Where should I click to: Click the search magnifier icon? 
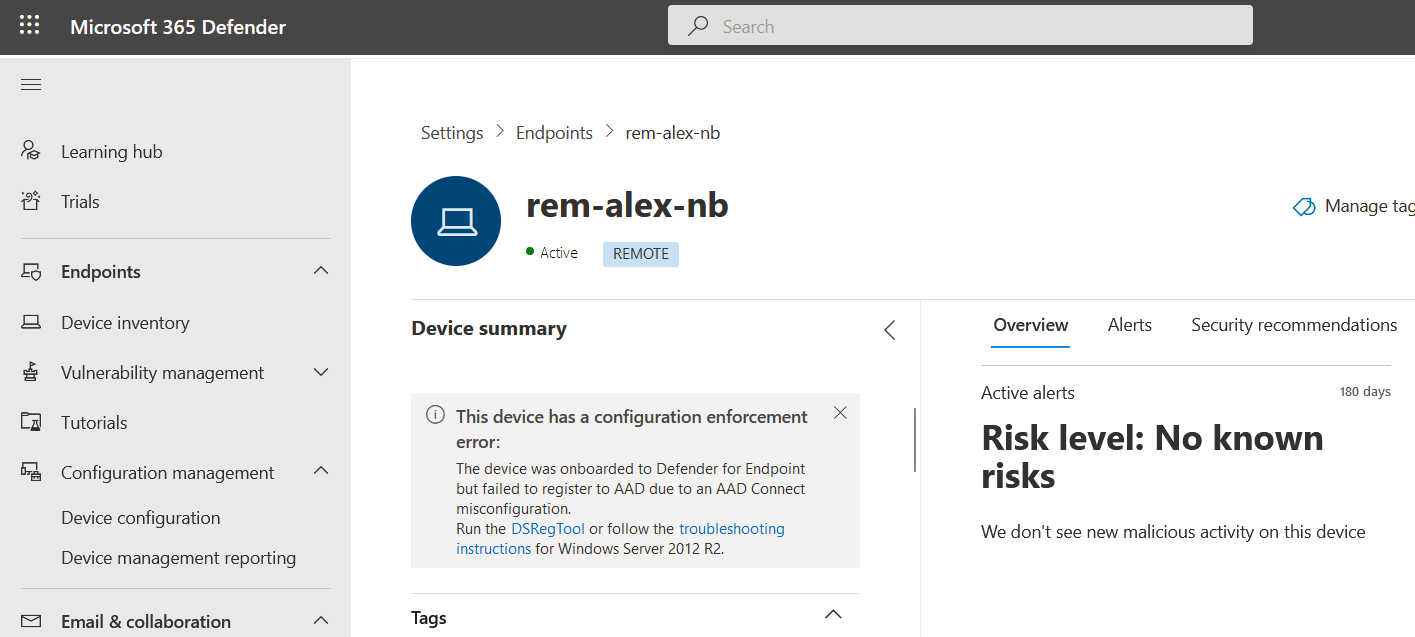[698, 26]
